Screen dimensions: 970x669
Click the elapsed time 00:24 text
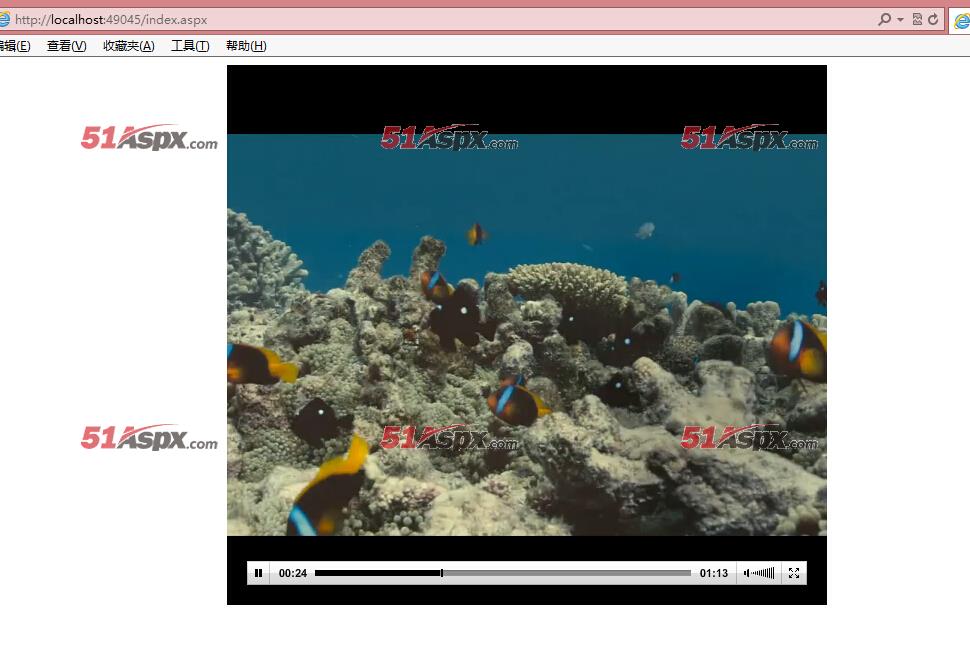coord(293,573)
